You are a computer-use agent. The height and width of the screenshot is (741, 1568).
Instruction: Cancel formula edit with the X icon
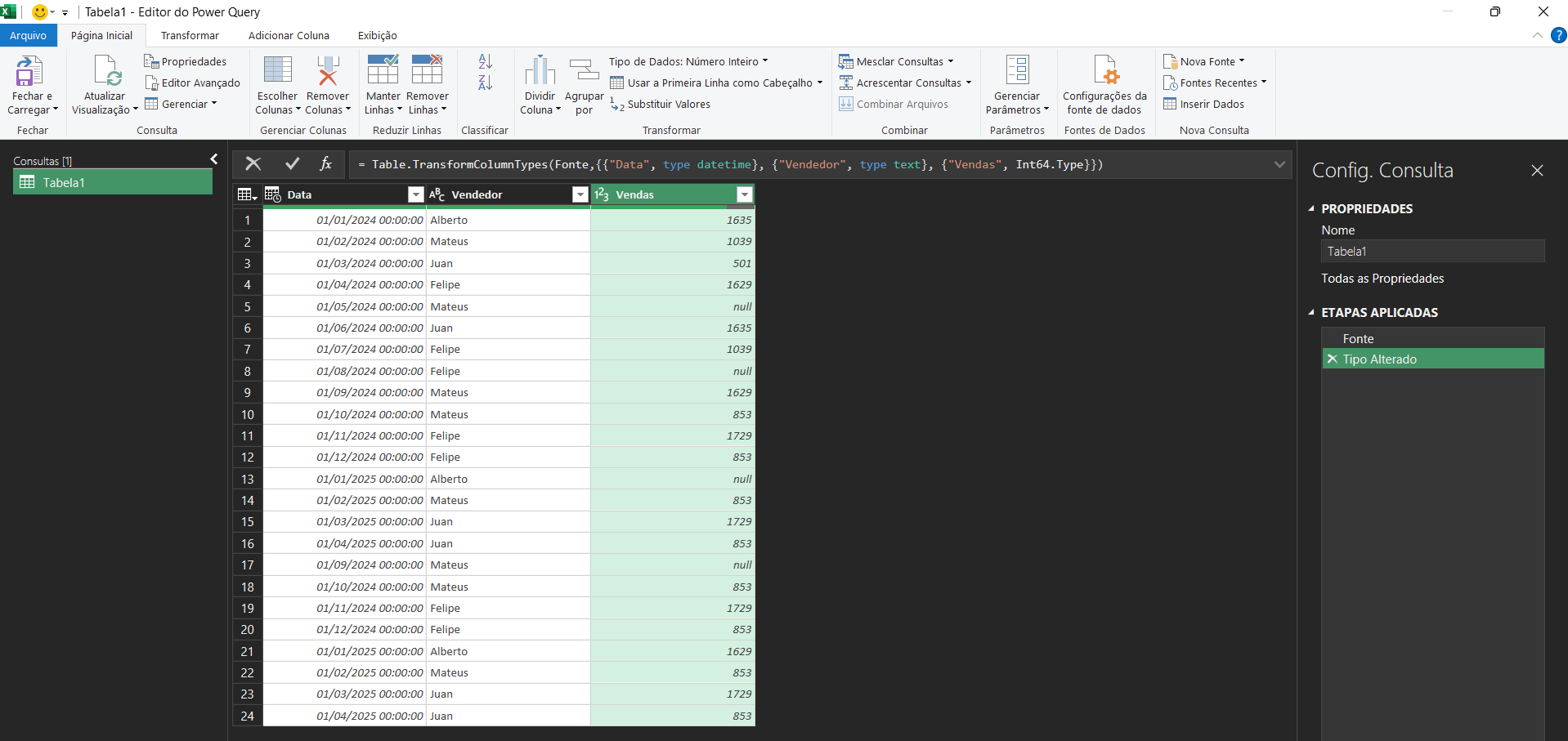(253, 164)
